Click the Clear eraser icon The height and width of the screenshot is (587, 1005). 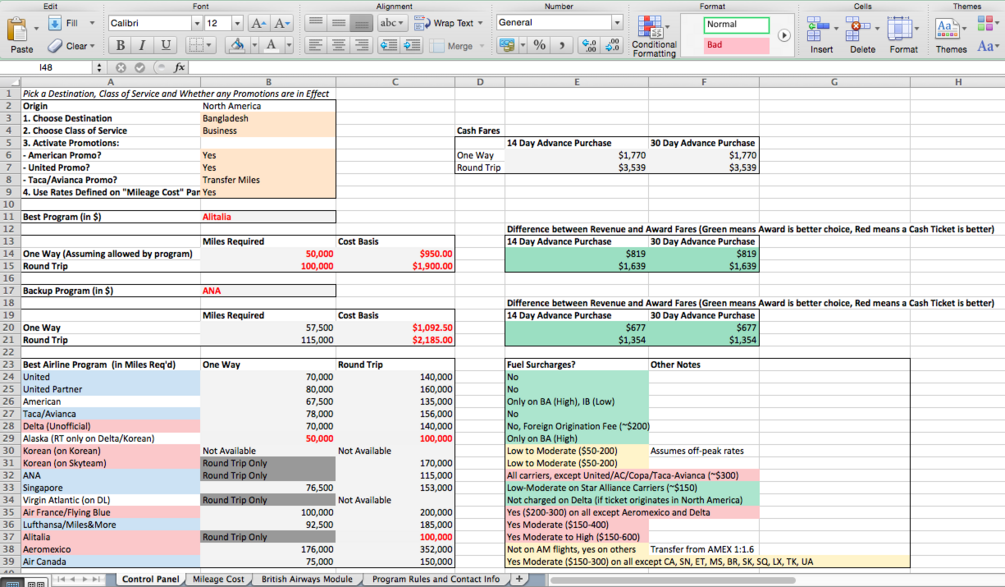tap(55, 45)
